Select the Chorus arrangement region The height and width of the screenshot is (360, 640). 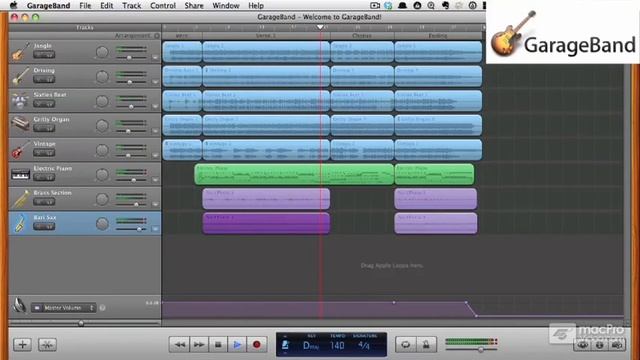pos(362,36)
